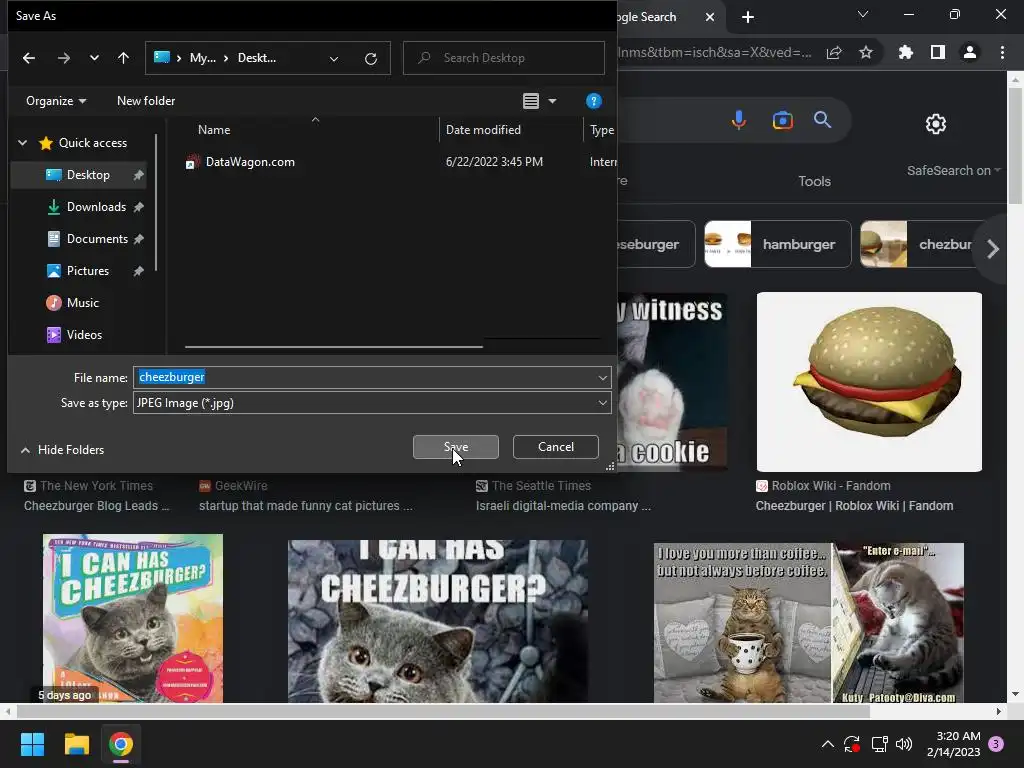Open SafeSearch on dropdown
Screen dimensions: 1024x768
(x=953, y=170)
